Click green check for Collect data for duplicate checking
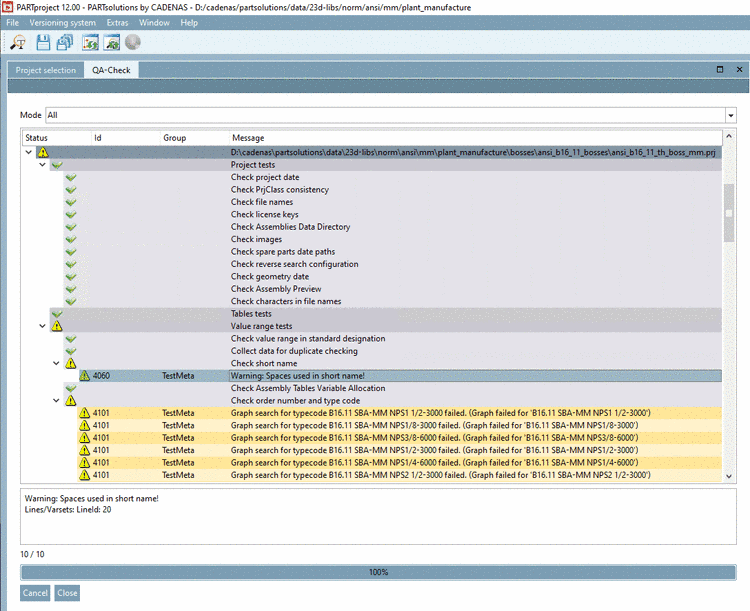This screenshot has height=611, width=750. coord(71,351)
